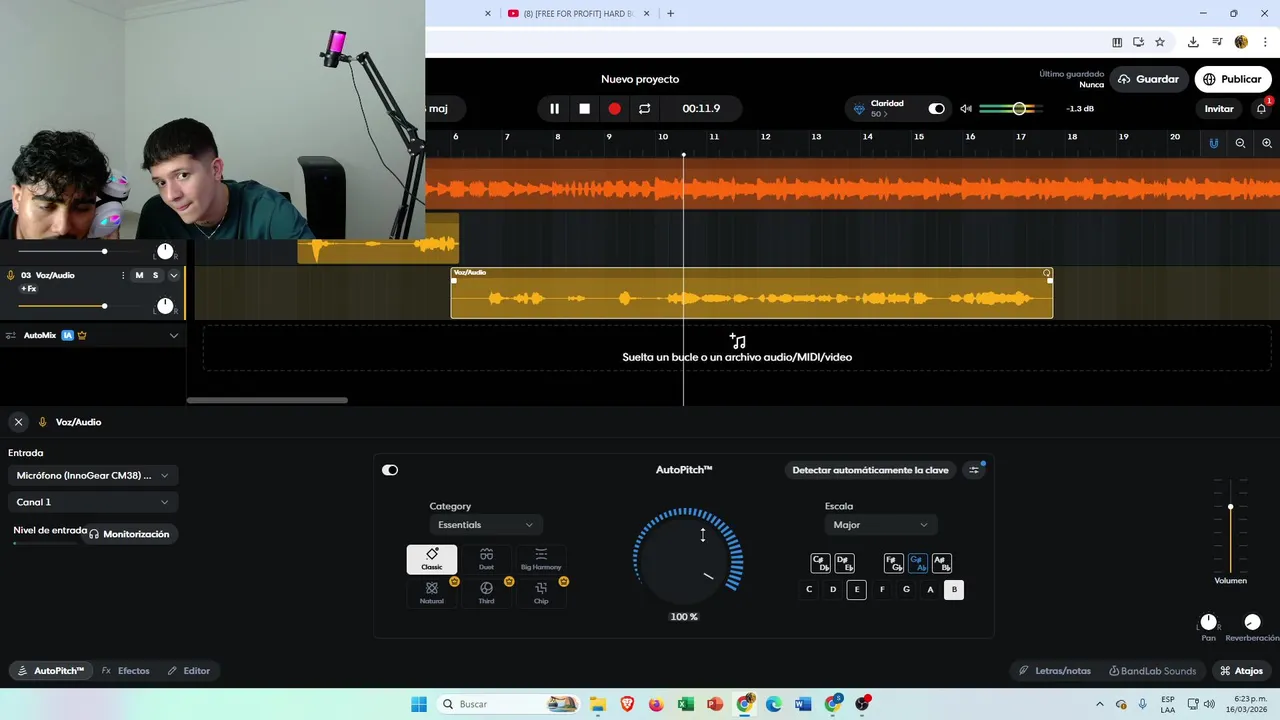Open the Category Essentials dropdown
Viewport: 1280px width, 720px height.
point(486,525)
